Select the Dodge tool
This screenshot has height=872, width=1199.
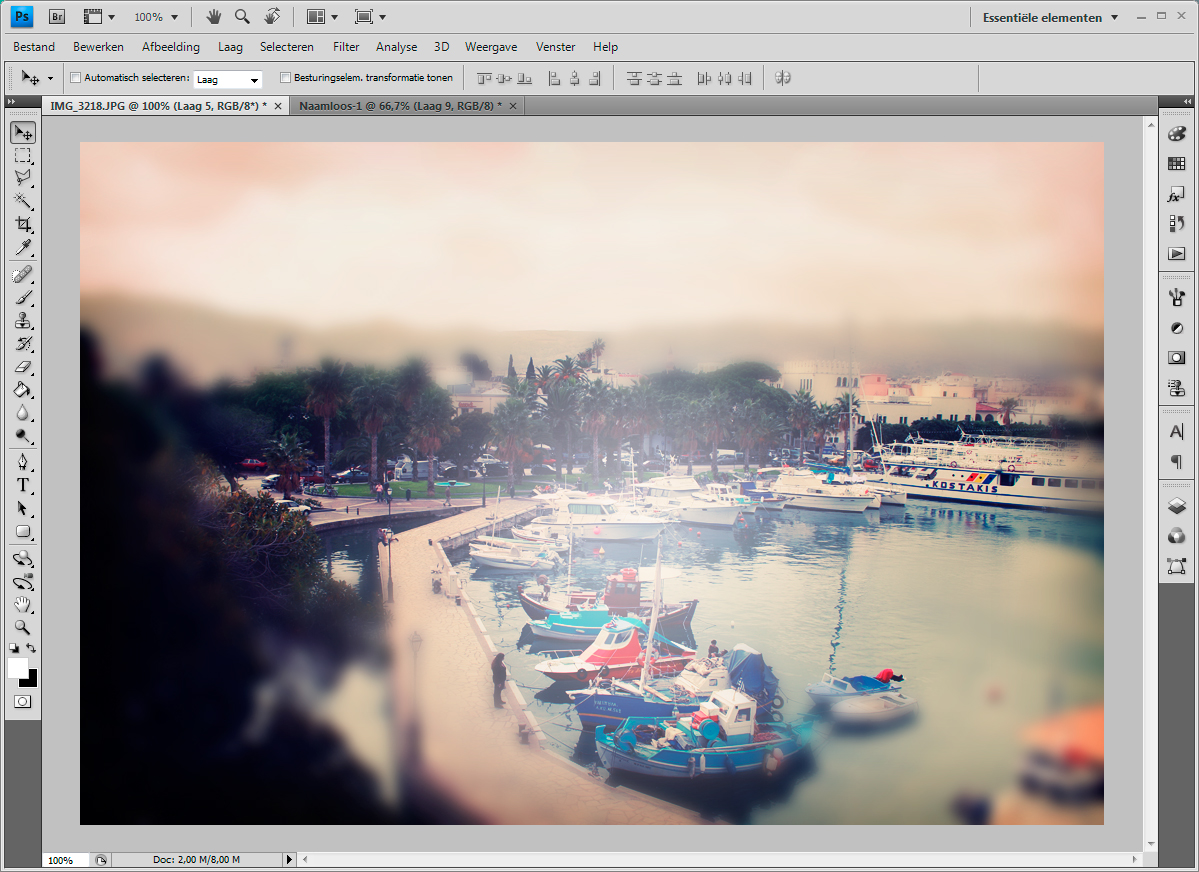(23, 436)
